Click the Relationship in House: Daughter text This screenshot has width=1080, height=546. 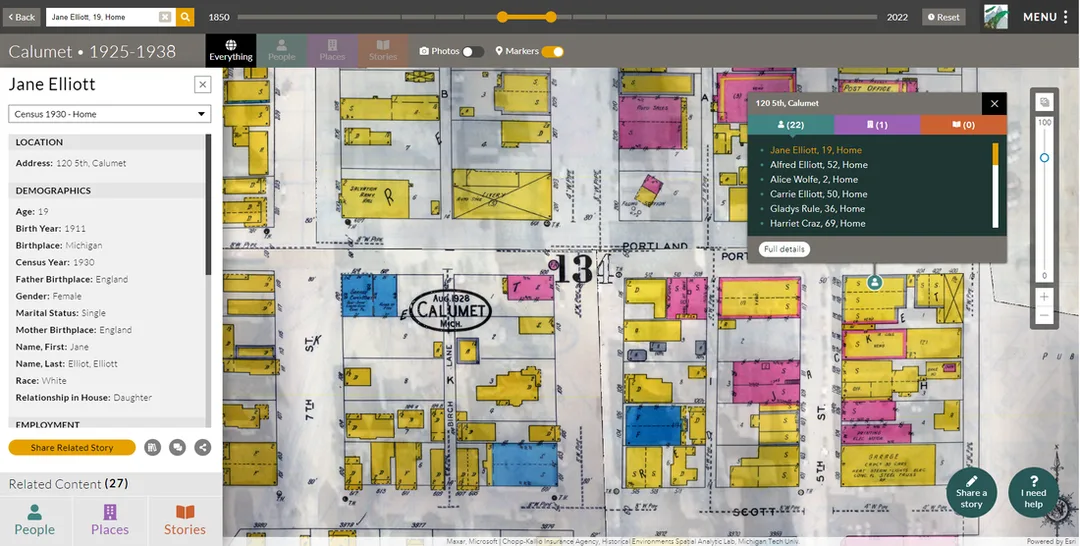[x=84, y=397]
